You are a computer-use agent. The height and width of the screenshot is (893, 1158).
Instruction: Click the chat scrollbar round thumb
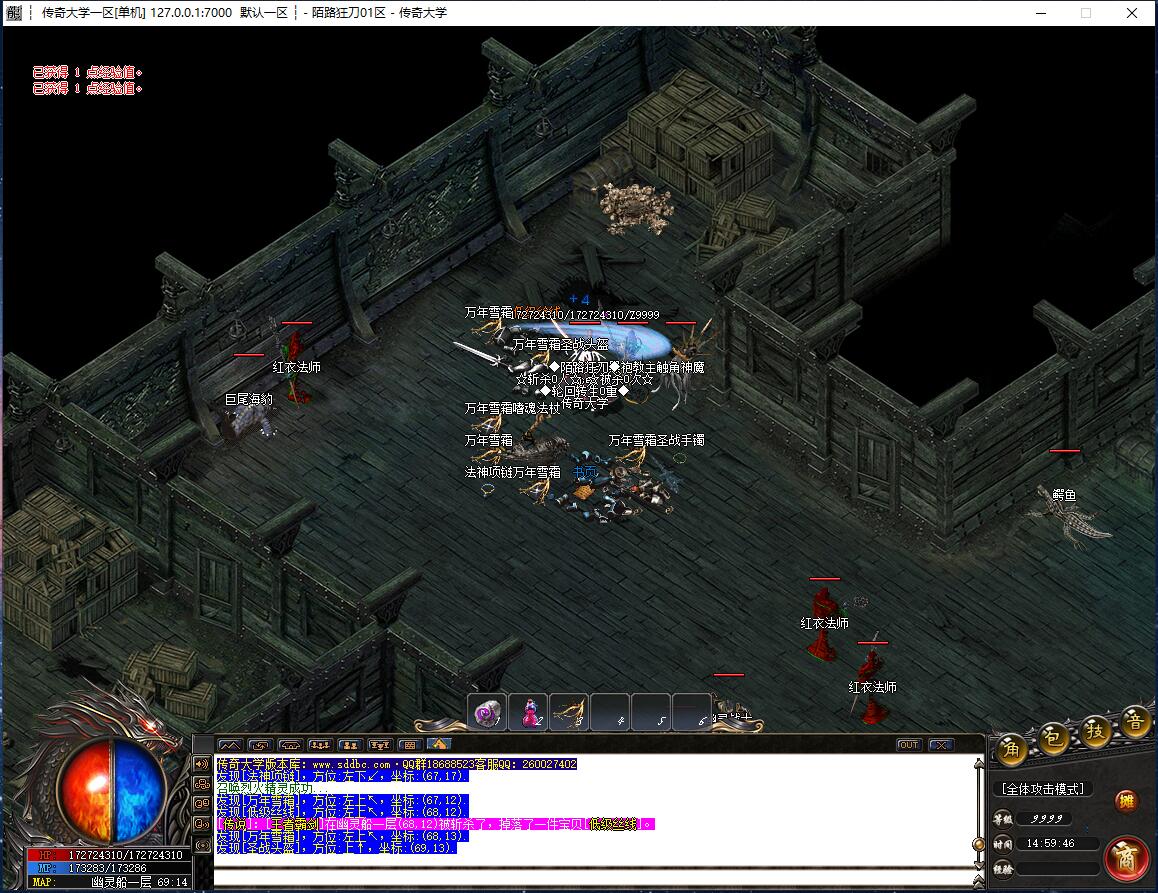click(979, 844)
